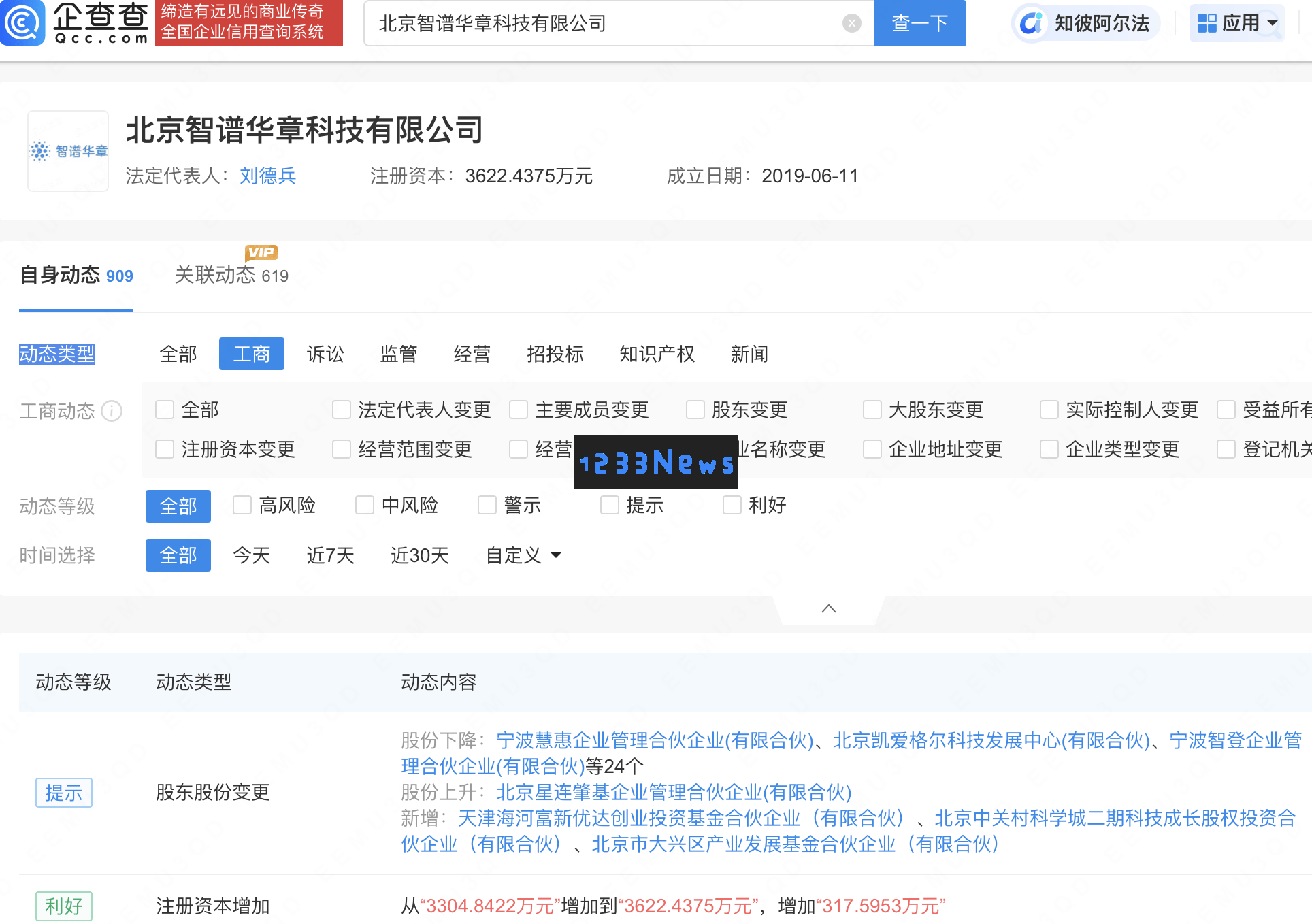This screenshot has height=924, width=1312.
Task: Select 经营 dynamic type filter
Action: (472, 354)
